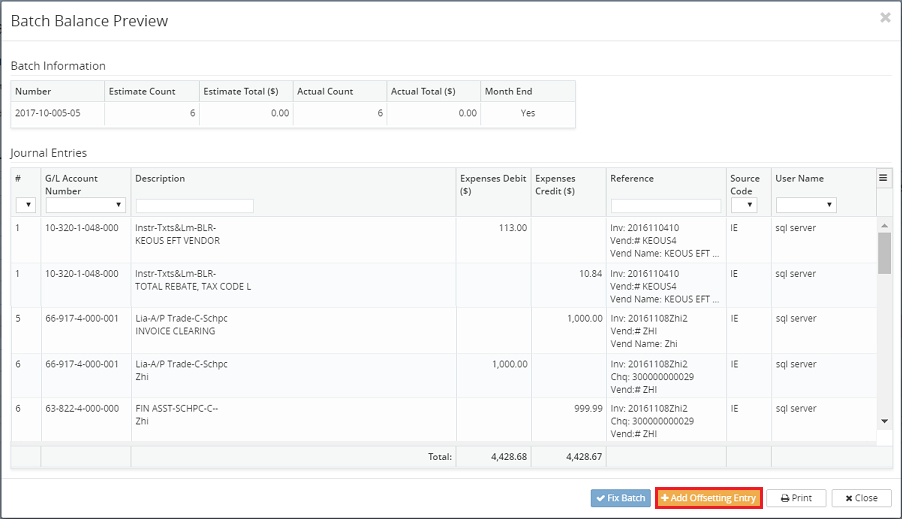Expand the # column filter dropdown
902x519 pixels.
point(26,205)
